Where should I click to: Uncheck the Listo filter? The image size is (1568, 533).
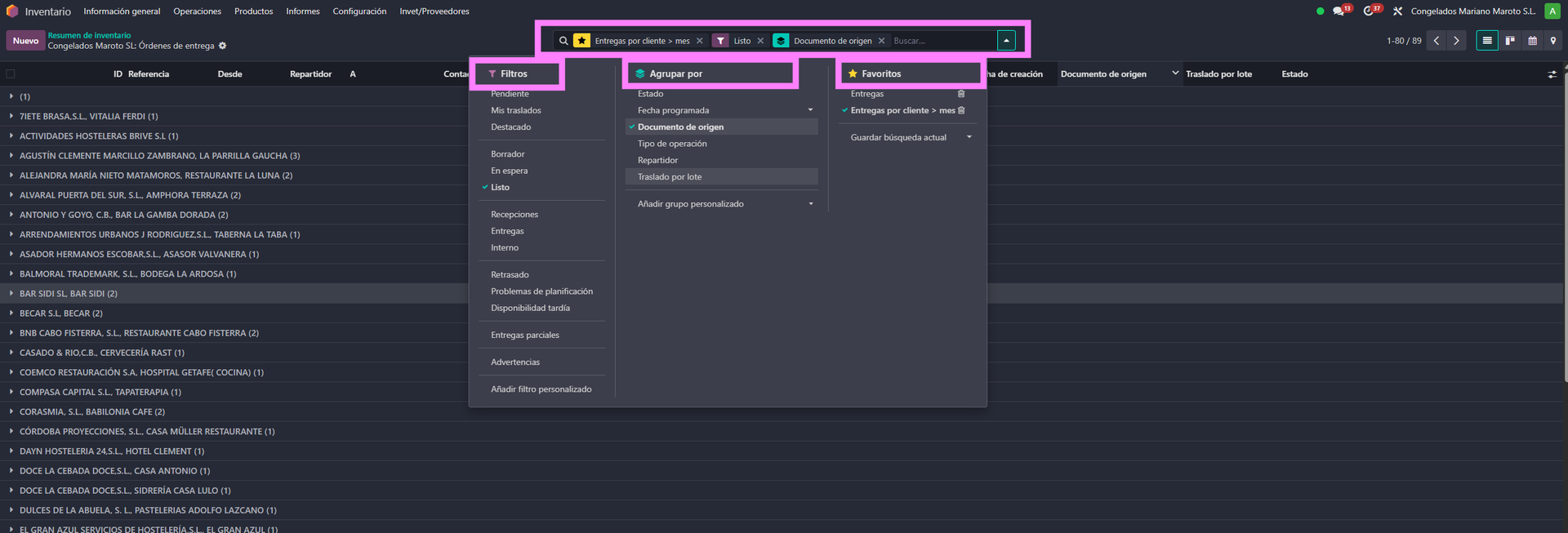pyautogui.click(x=500, y=188)
